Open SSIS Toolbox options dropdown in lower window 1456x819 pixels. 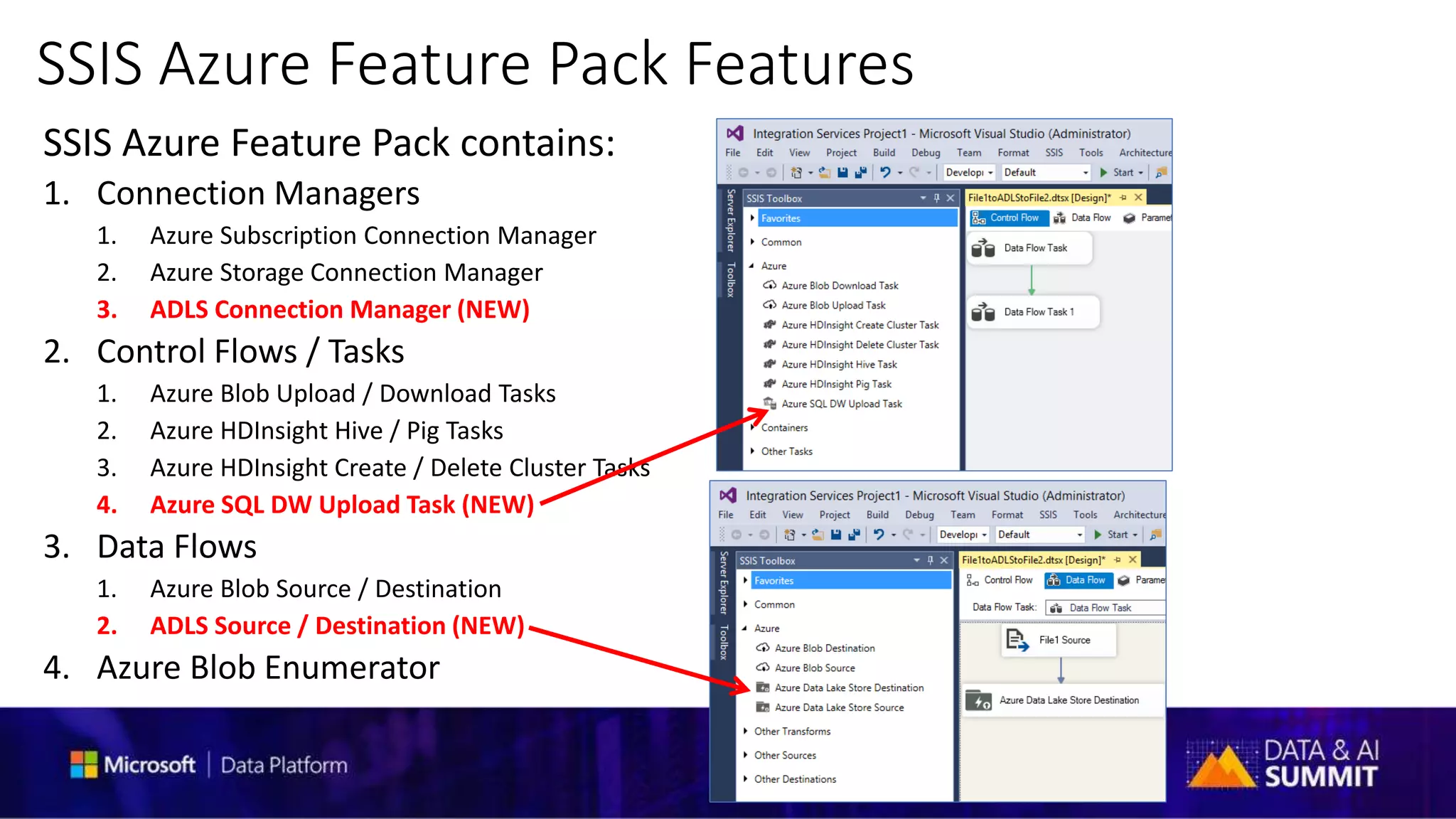coord(916,560)
